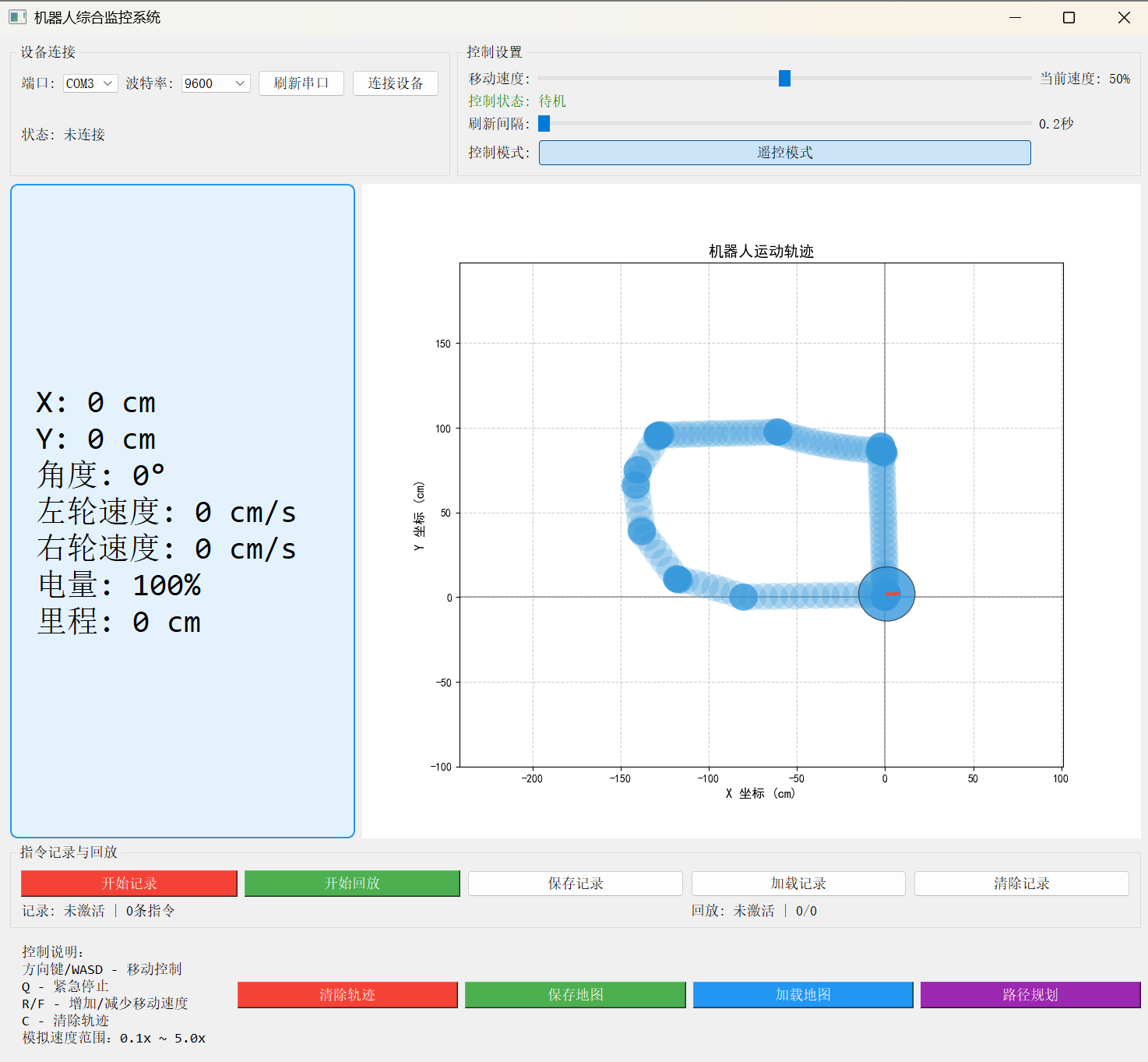Click the app icon in title bar
The image size is (1148, 1062).
pyautogui.click(x=17, y=17)
